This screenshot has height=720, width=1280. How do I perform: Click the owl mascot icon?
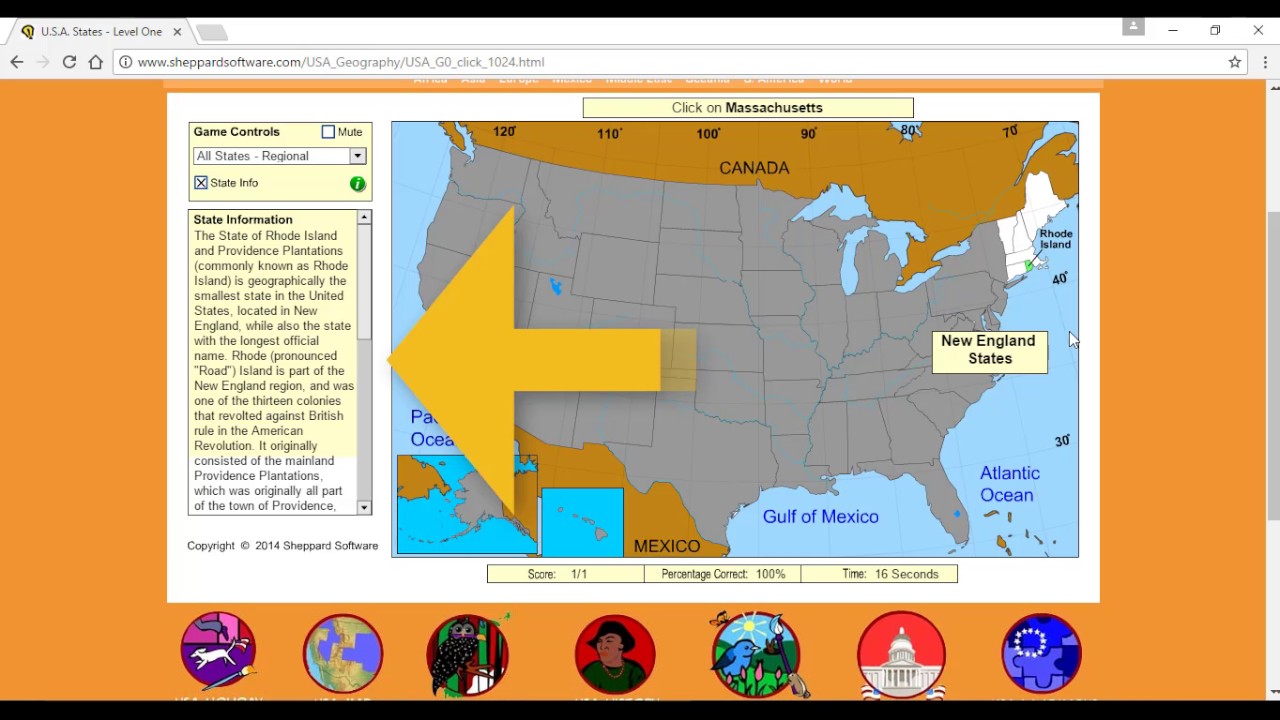(x=468, y=654)
